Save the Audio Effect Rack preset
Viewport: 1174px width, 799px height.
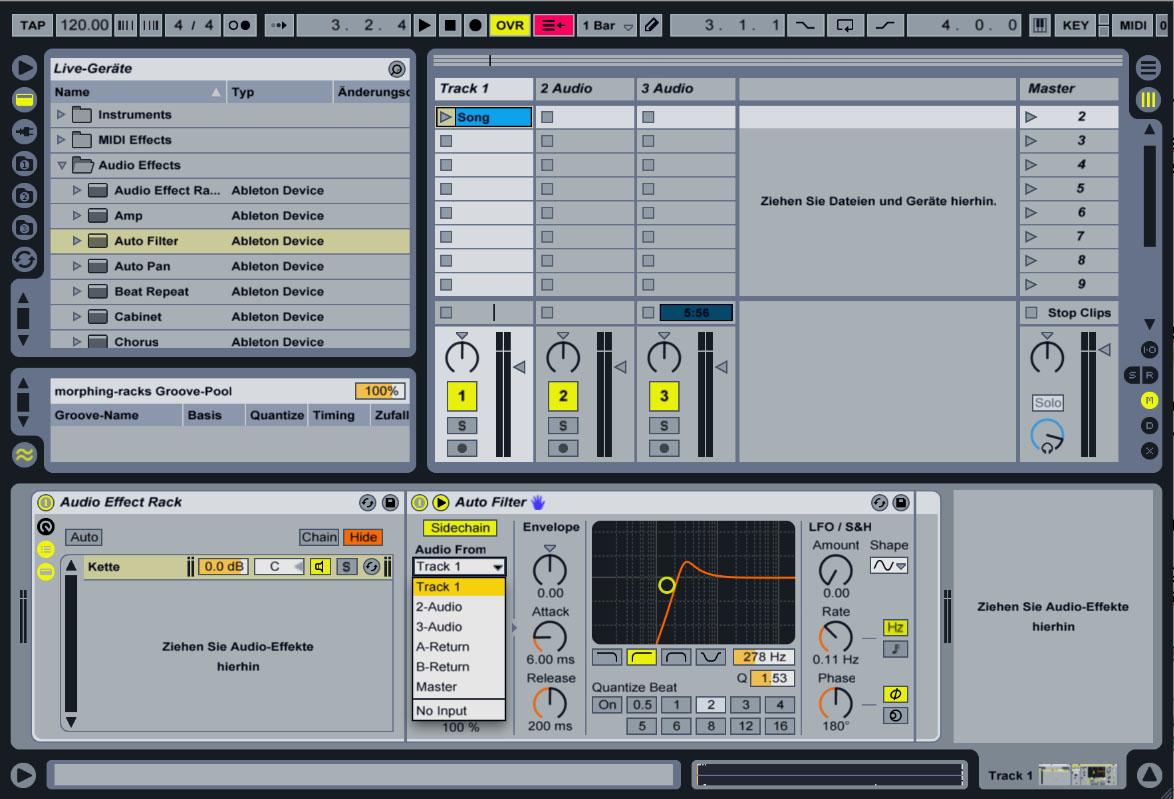tap(390, 502)
